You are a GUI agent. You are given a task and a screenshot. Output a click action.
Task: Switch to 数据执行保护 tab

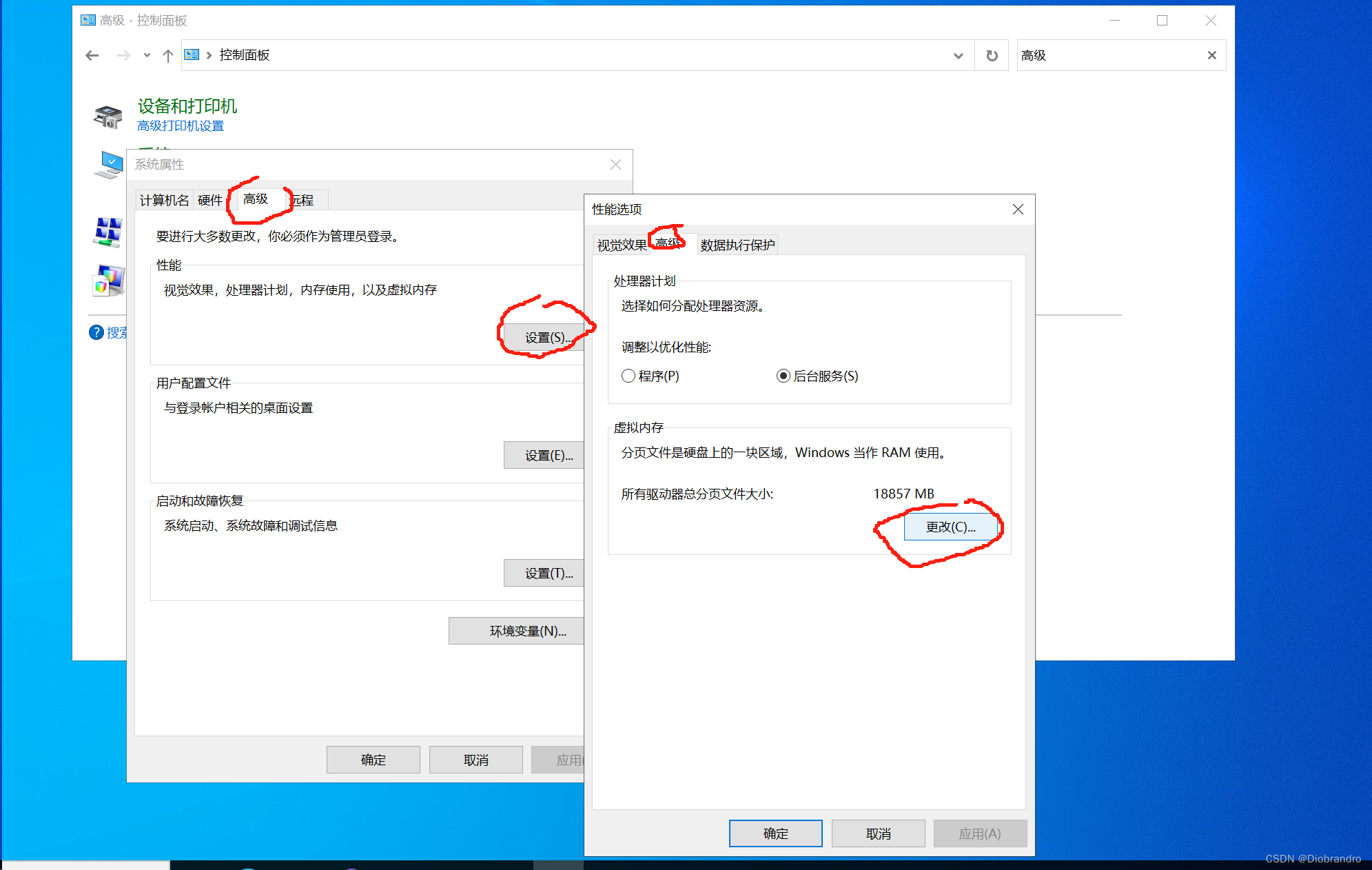click(737, 245)
